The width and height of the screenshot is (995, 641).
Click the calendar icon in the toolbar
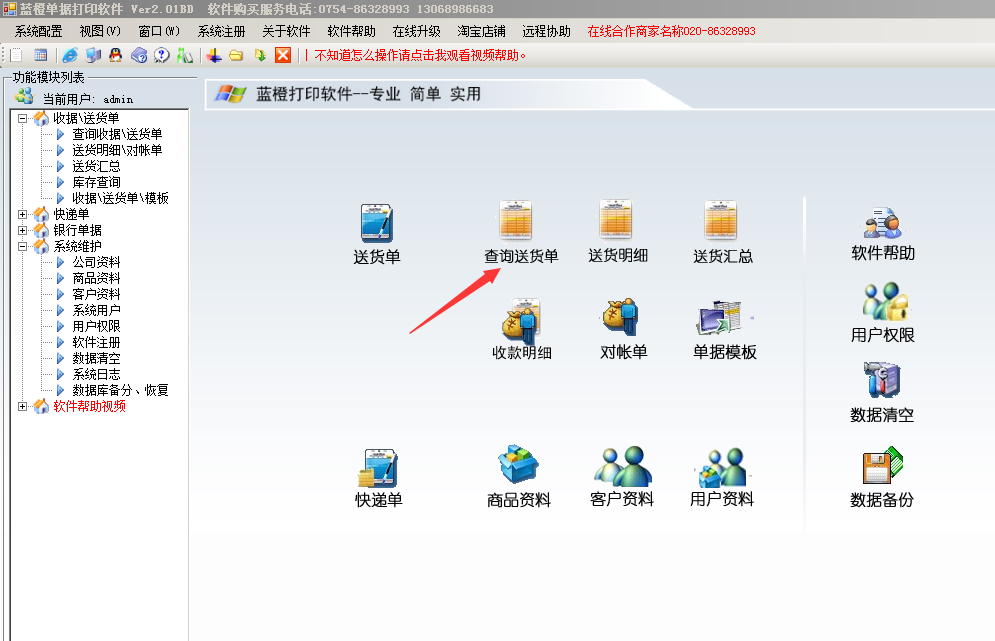(x=41, y=55)
